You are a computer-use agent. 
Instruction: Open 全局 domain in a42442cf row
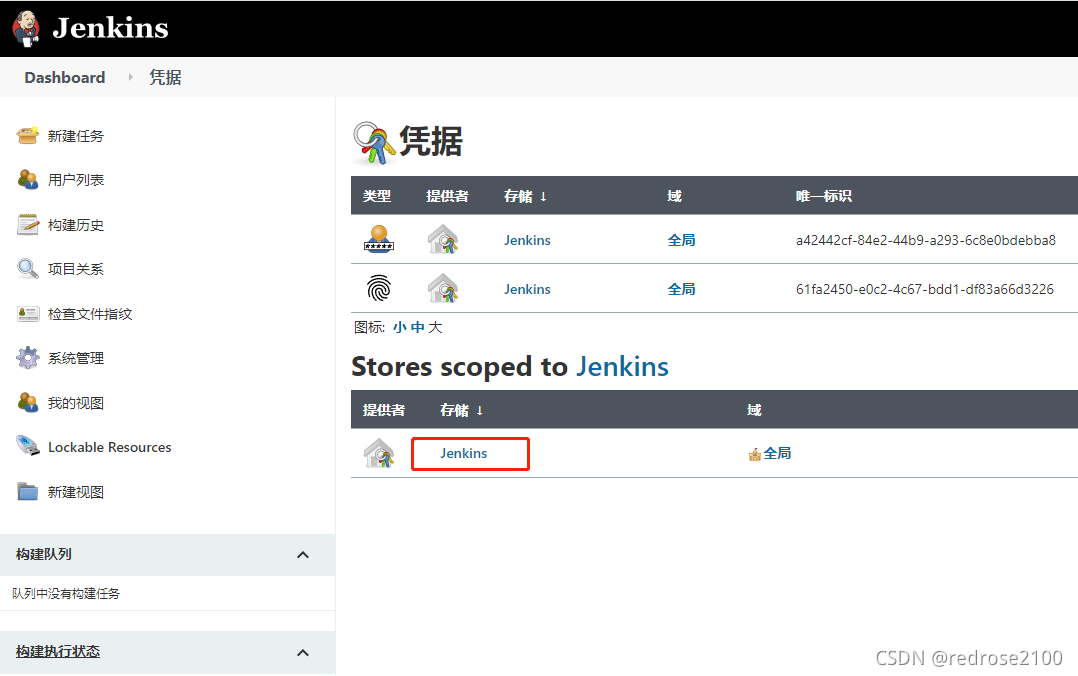click(681, 240)
